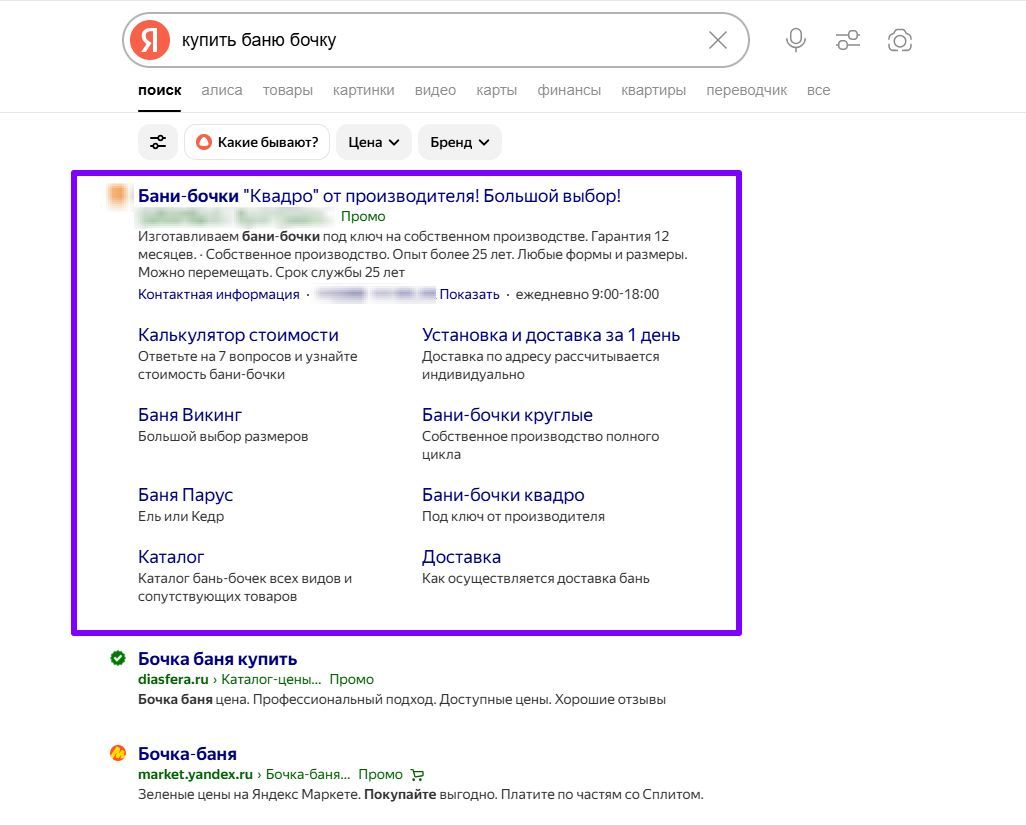
Task: Click the Yandex logo icon
Action: coord(149,40)
